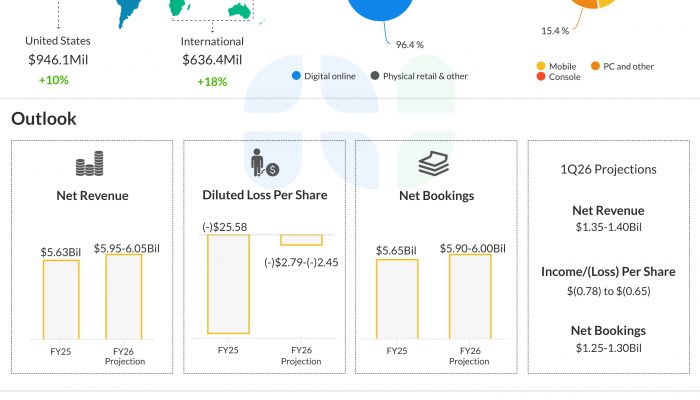Viewport: 700px width, 400px height.
Task: Click the yellow Mobile legend dot
Action: point(541,66)
